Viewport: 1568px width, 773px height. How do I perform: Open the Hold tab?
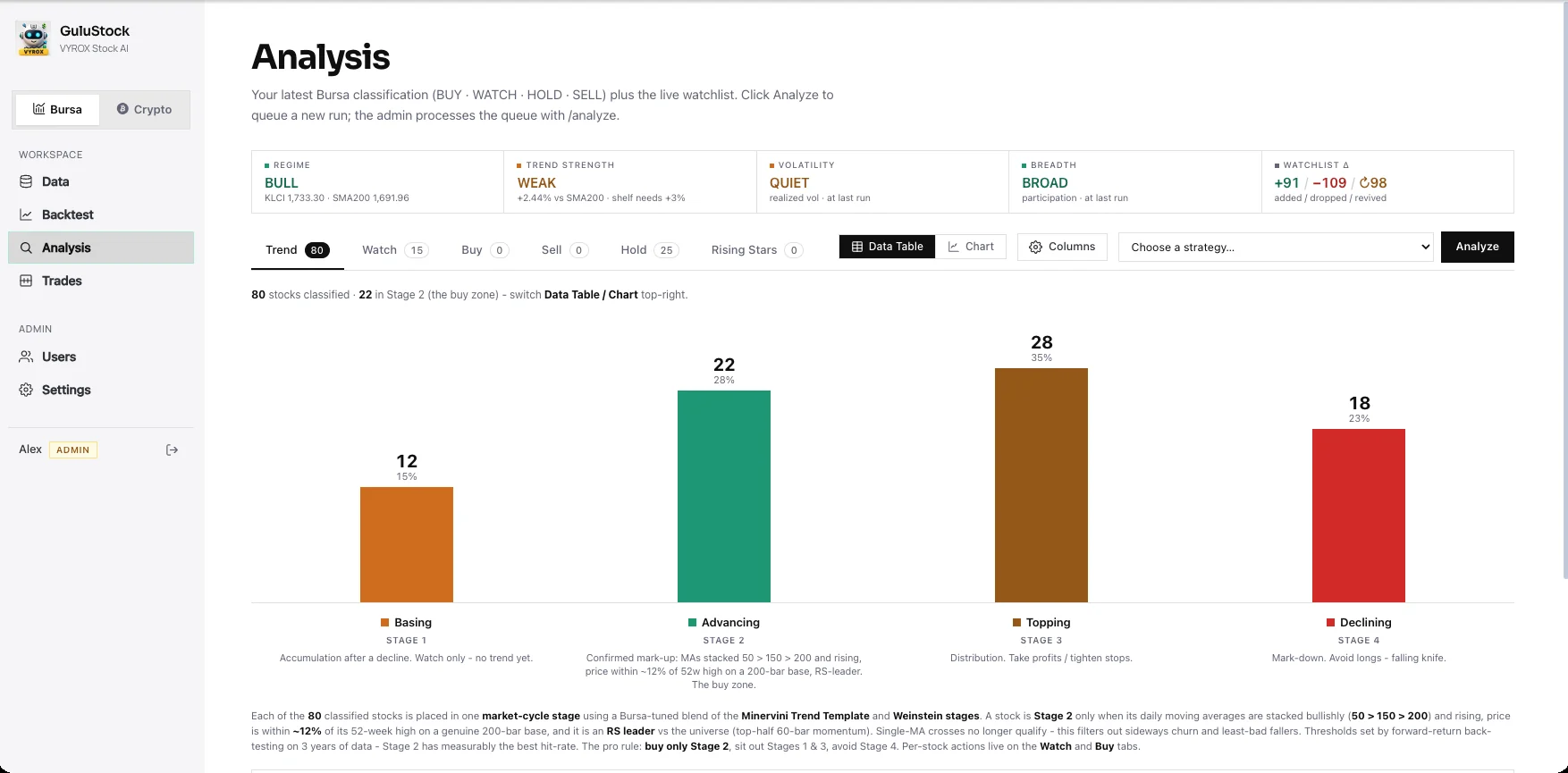click(x=649, y=250)
